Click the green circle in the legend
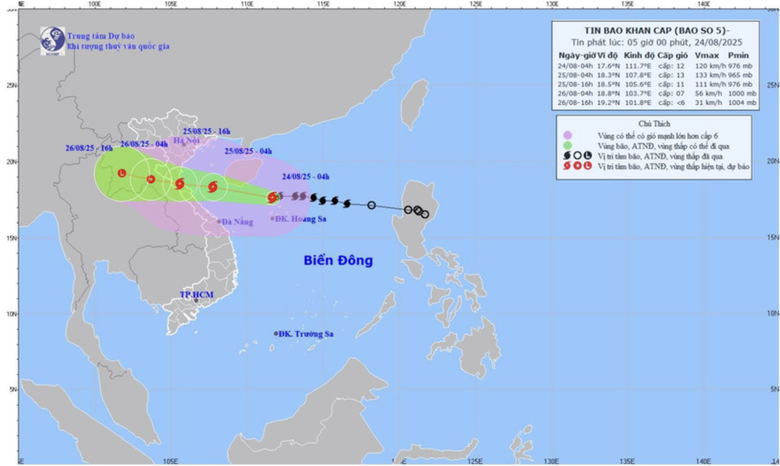 [566, 146]
